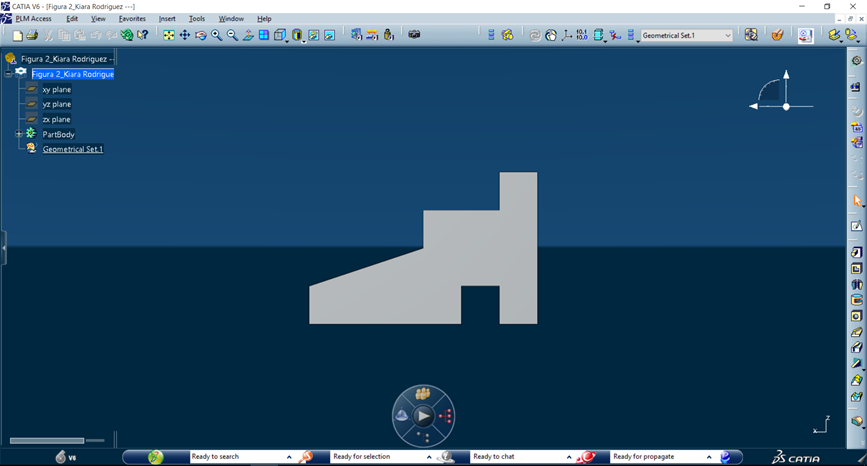Click the Rotate view tool

pos(201,35)
